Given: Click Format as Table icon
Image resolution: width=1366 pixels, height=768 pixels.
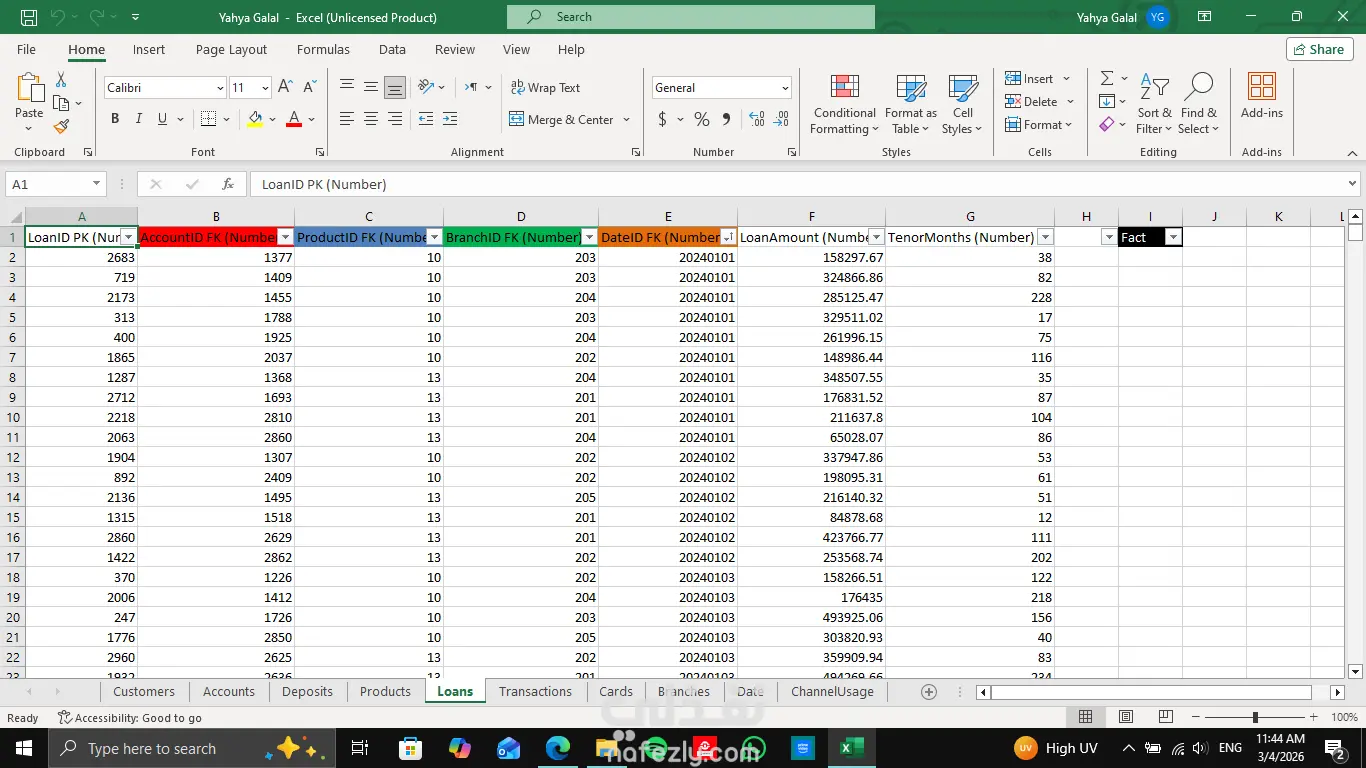Looking at the screenshot, I should (910, 105).
